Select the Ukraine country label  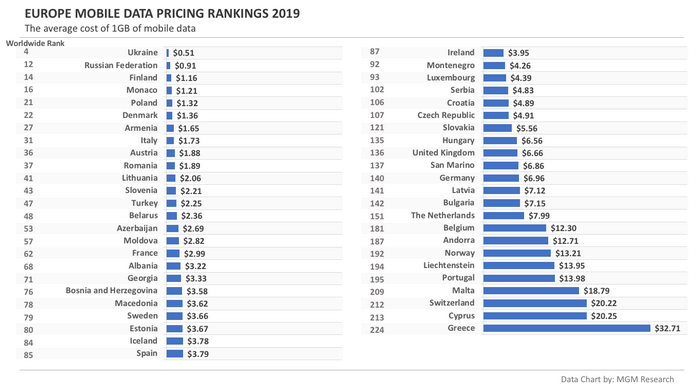click(142, 52)
